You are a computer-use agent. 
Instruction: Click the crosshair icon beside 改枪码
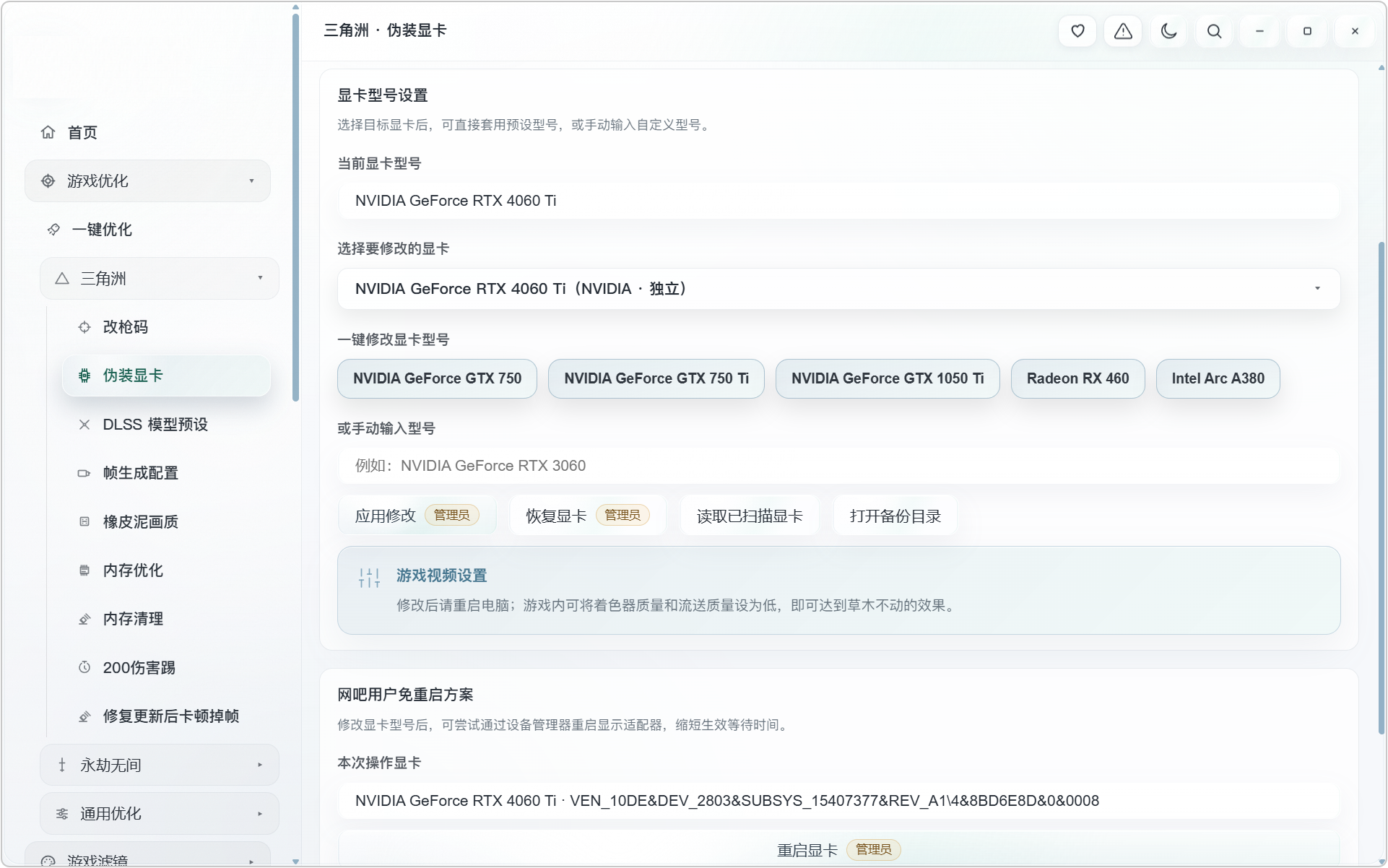(84, 327)
